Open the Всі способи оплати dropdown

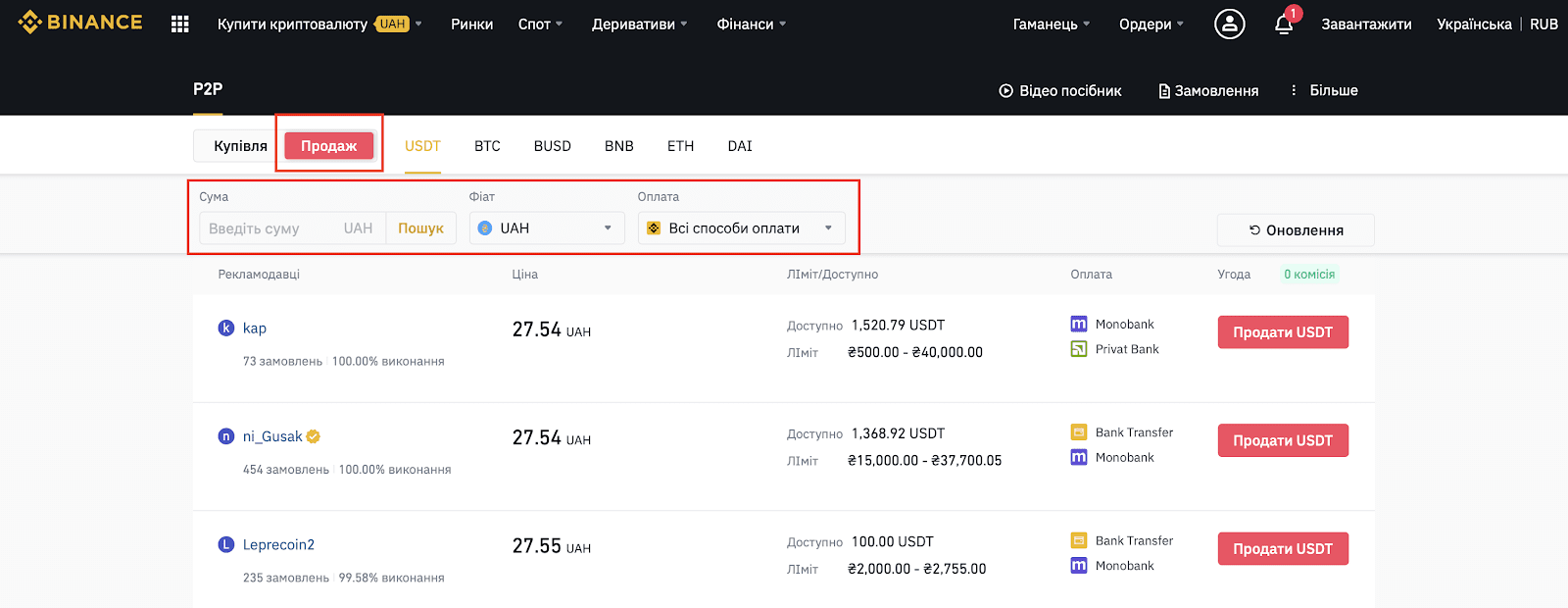coord(741,228)
